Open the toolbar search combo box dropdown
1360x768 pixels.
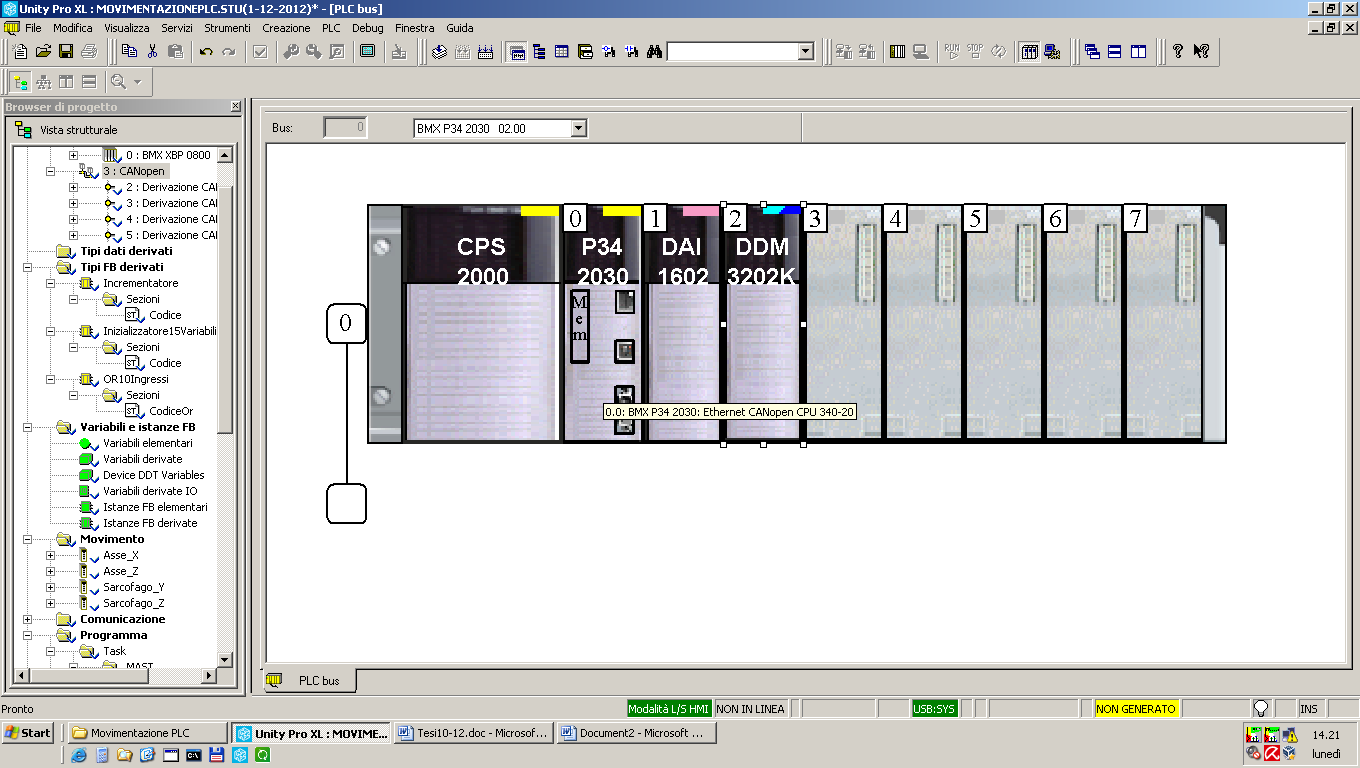click(x=805, y=51)
